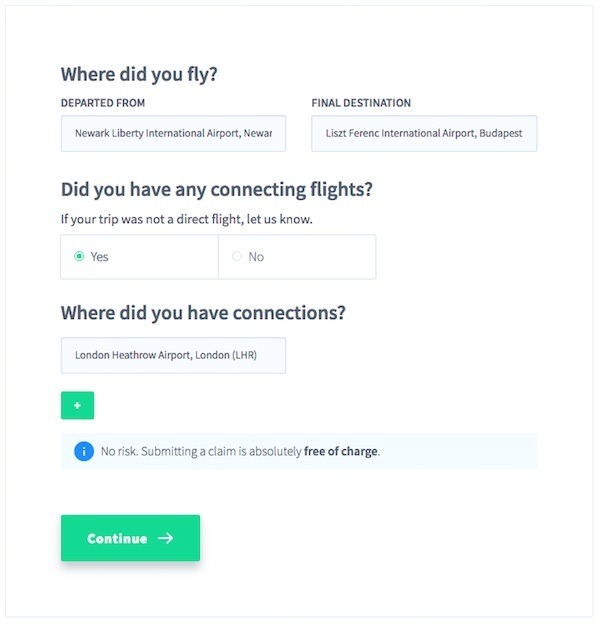
Task: Click the connecting flights question heading
Action: pyautogui.click(x=217, y=189)
